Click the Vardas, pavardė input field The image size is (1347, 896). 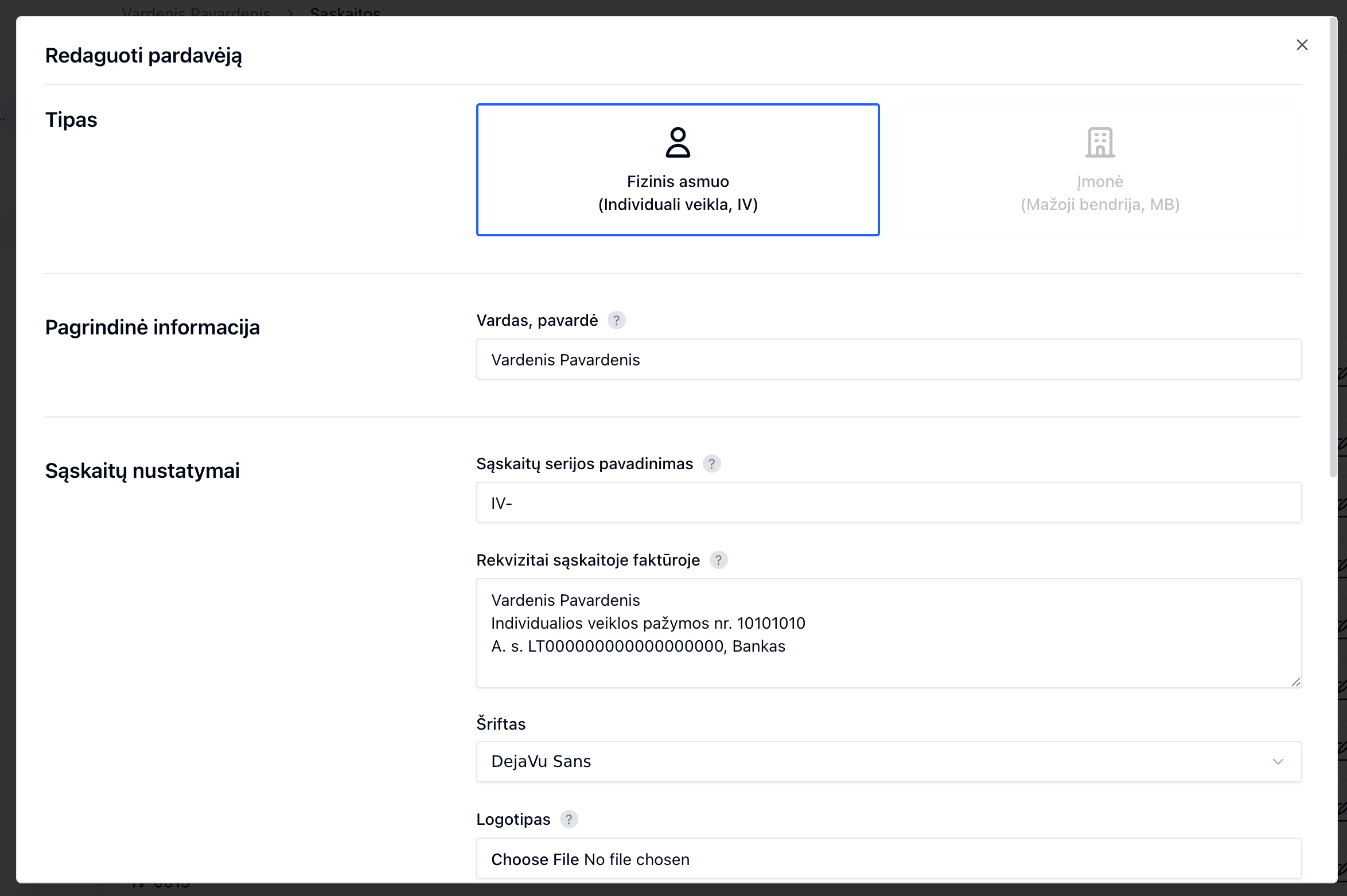888,360
